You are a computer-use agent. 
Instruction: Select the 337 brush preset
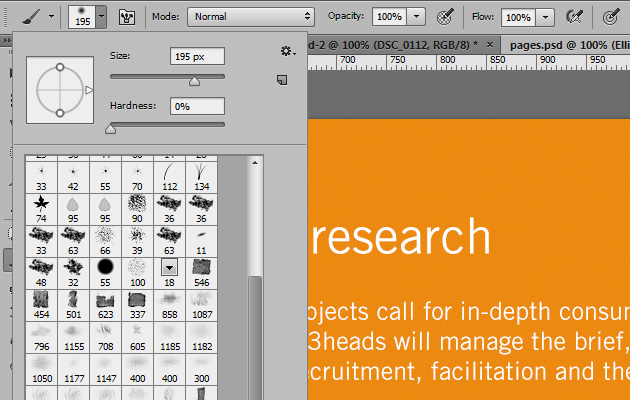click(137, 306)
